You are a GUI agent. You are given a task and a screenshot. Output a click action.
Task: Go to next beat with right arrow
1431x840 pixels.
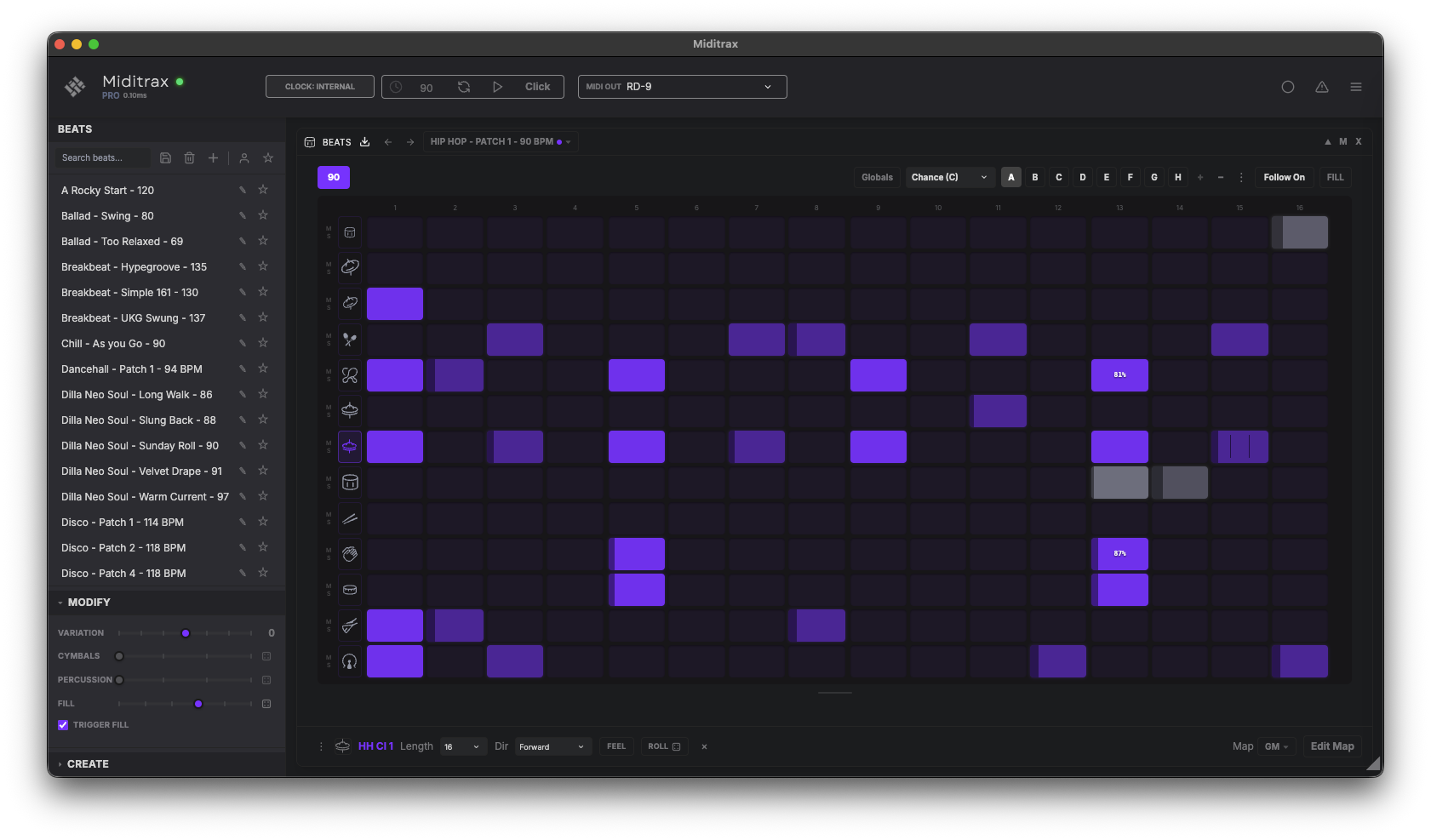tap(410, 142)
